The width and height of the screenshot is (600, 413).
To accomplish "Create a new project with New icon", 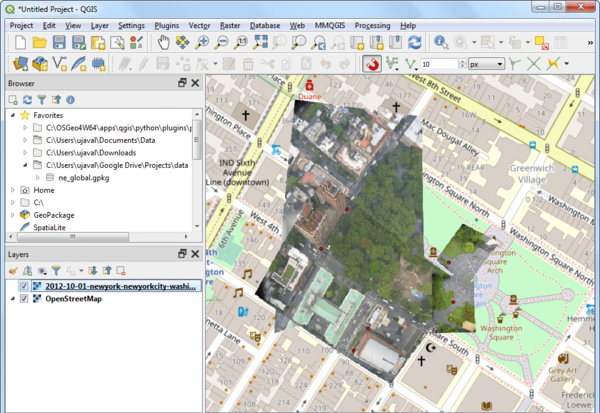I will tap(20, 42).
